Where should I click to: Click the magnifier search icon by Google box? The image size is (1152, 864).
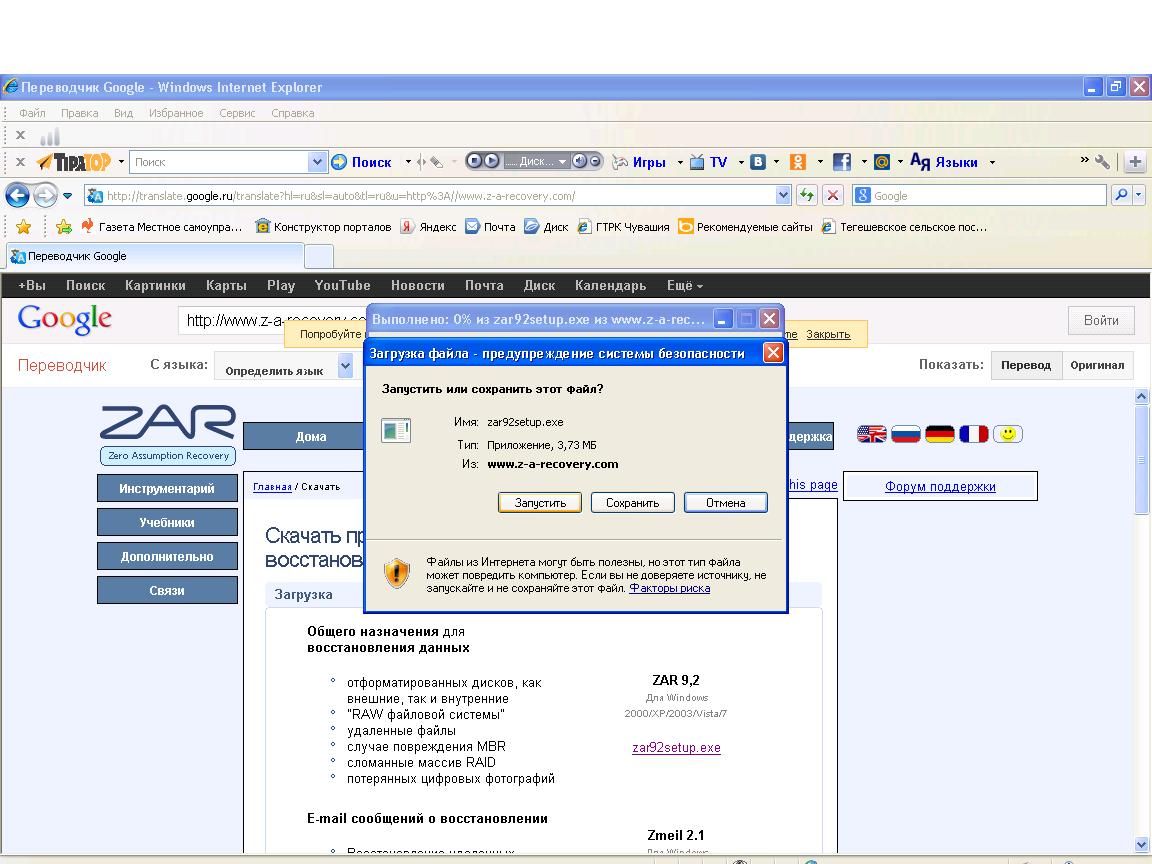1121,195
